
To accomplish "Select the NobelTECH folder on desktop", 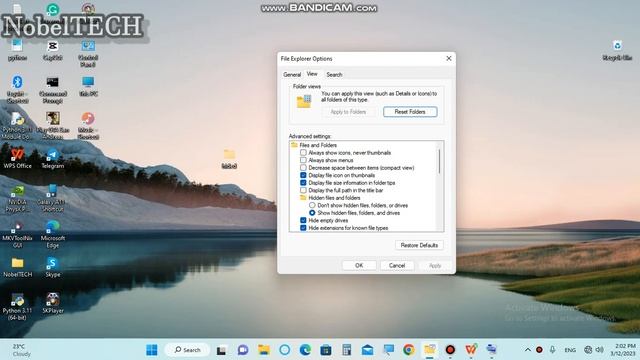I will pos(17,267).
